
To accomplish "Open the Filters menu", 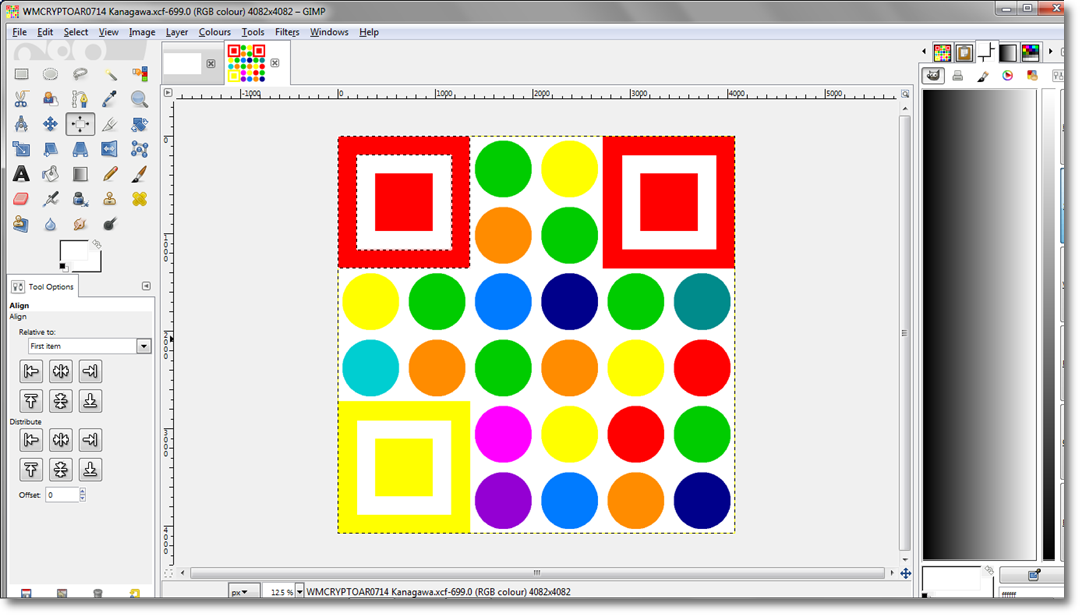I will pyautogui.click(x=287, y=32).
